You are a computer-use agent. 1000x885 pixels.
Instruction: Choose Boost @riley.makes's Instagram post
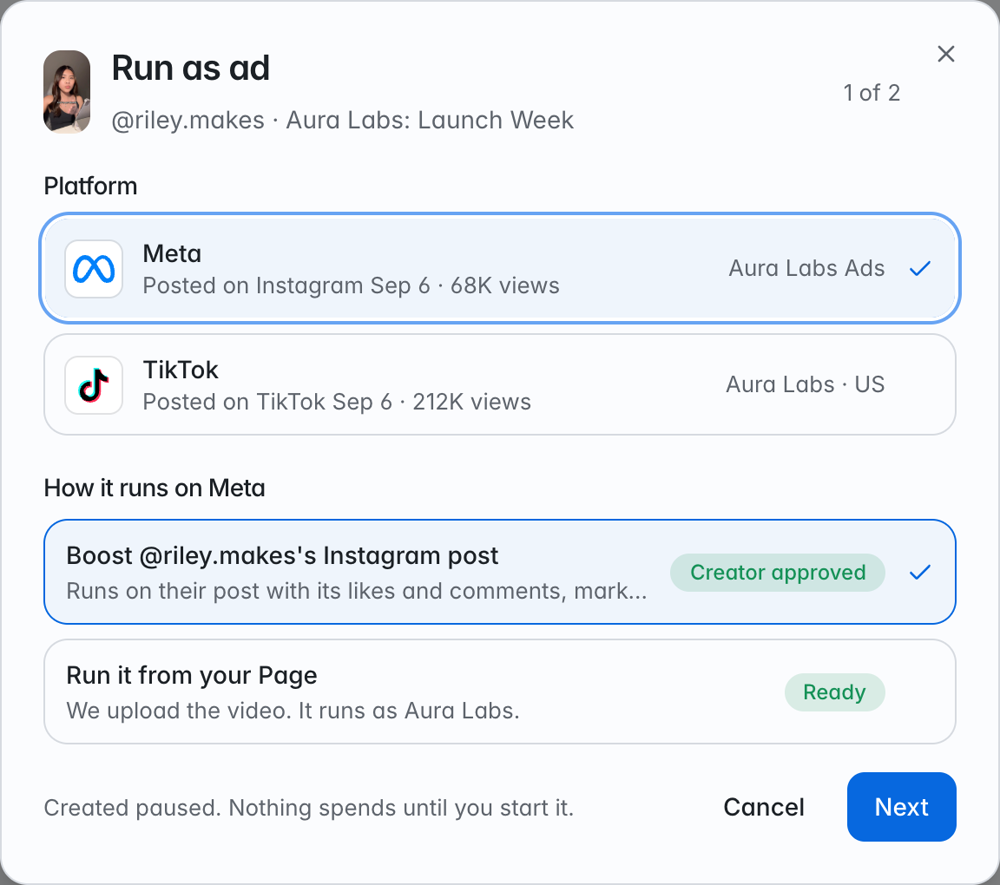click(x=500, y=572)
